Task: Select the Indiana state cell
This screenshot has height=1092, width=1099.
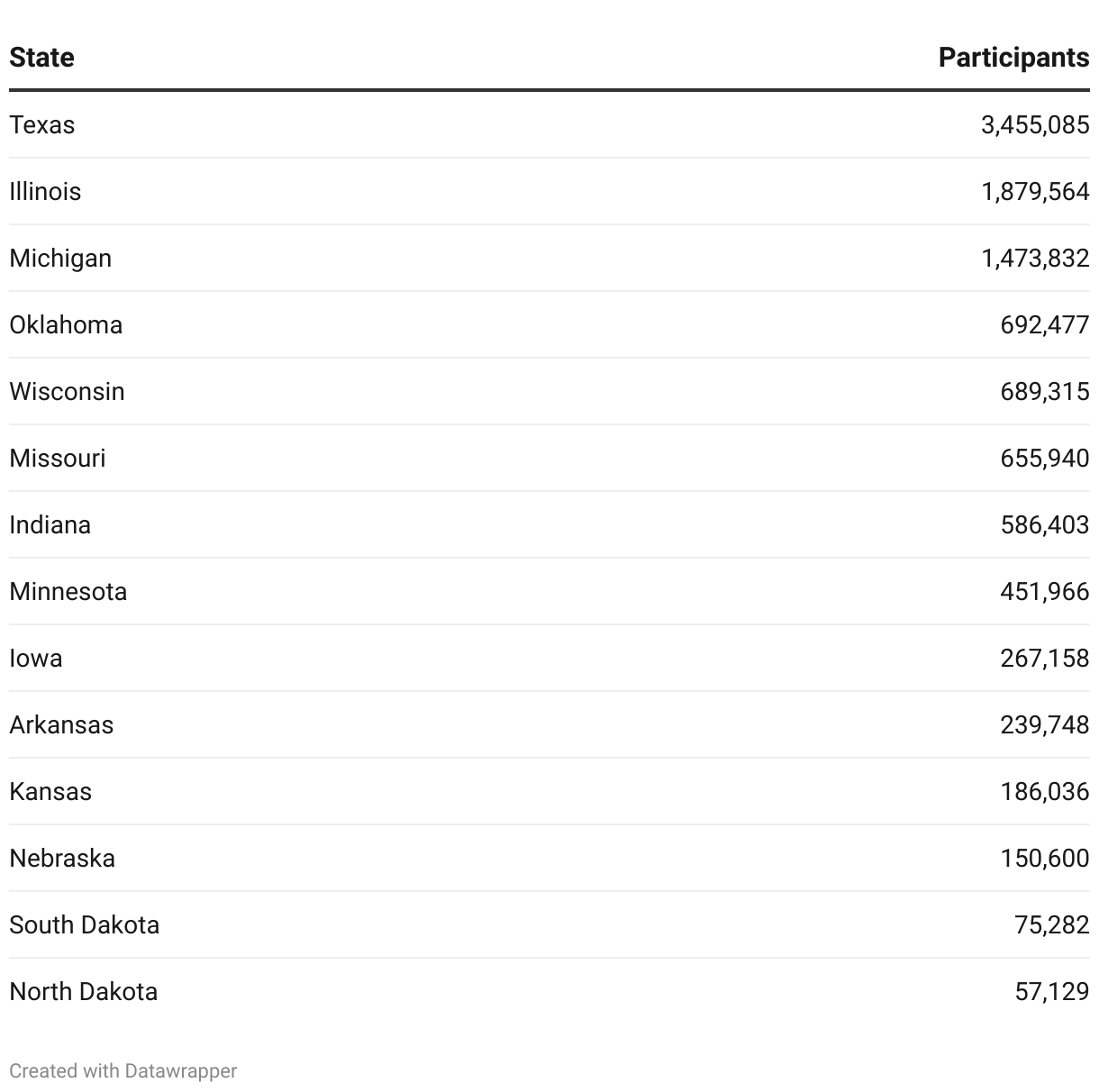Action: (50, 524)
